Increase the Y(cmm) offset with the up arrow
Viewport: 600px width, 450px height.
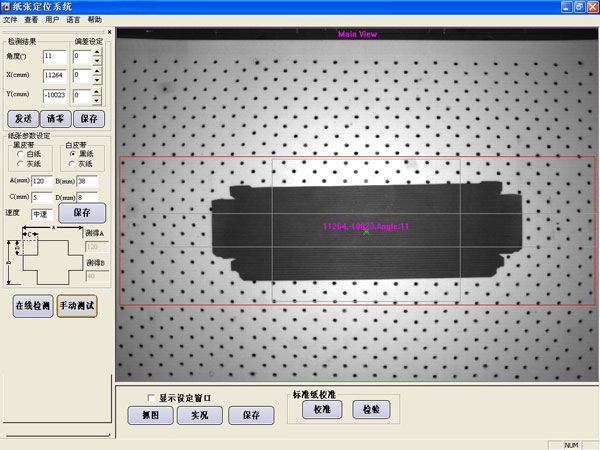click(x=97, y=92)
